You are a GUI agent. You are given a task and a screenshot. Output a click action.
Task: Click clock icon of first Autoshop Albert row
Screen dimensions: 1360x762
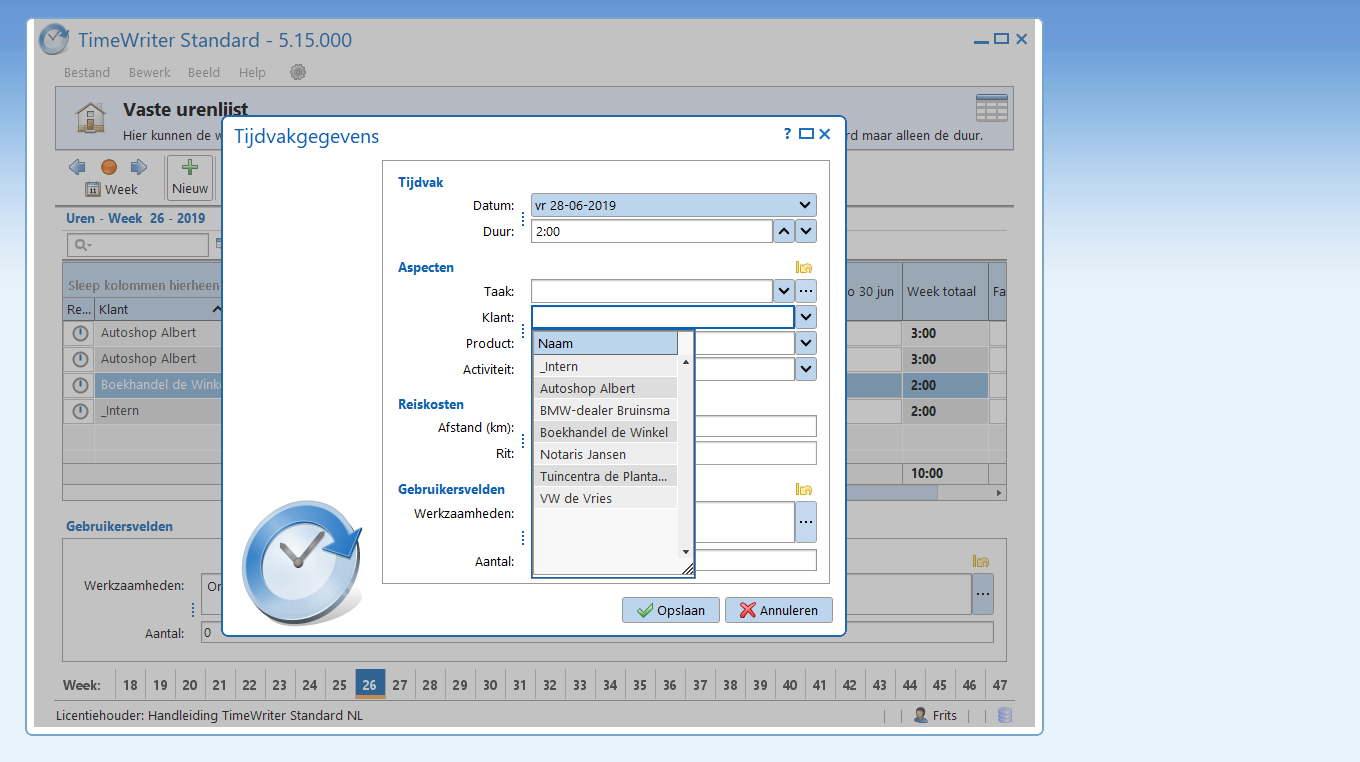[80, 333]
